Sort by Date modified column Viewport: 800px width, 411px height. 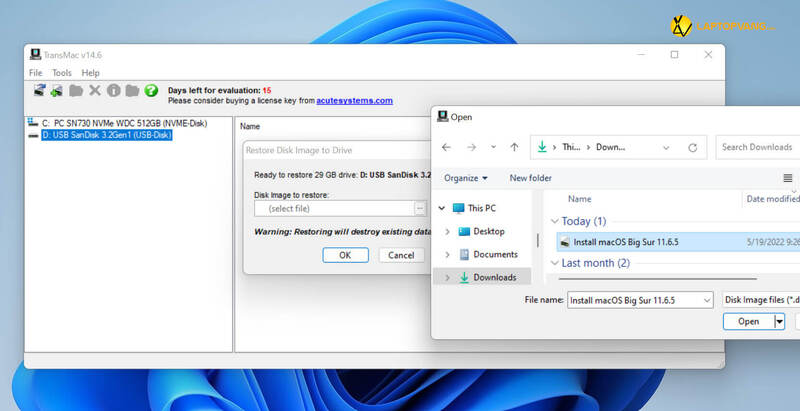(x=772, y=199)
